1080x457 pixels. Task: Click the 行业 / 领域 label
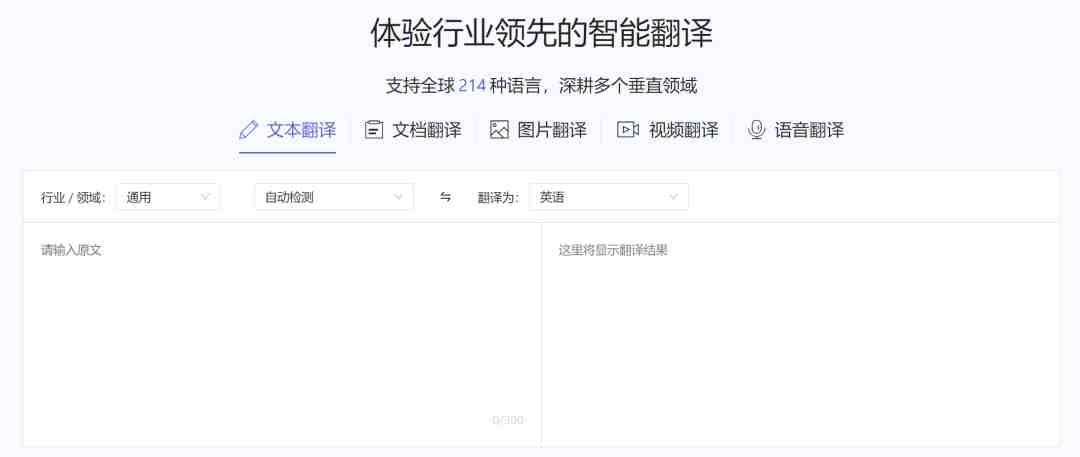(x=73, y=198)
